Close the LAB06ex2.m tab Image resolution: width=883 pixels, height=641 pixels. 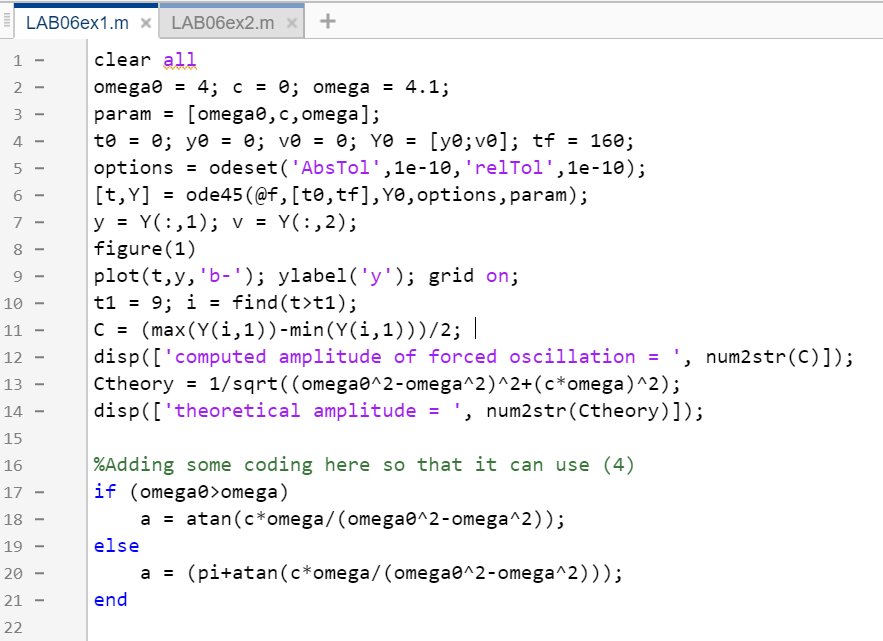point(291,23)
